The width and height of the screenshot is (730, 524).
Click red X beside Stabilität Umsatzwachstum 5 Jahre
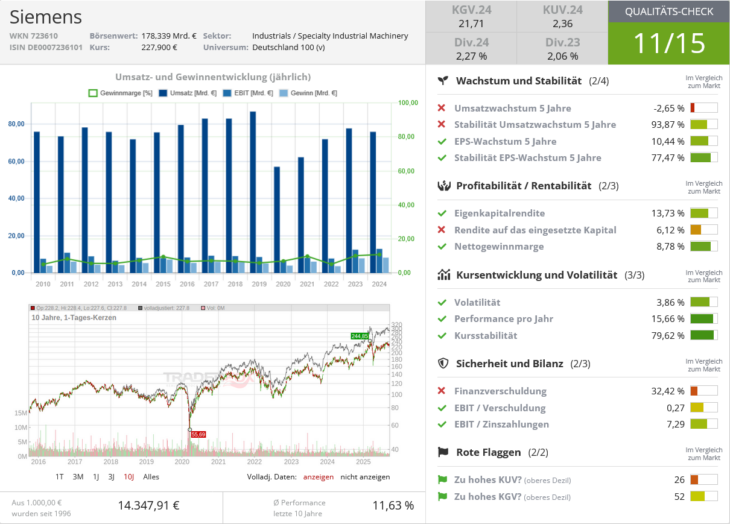pos(441,124)
